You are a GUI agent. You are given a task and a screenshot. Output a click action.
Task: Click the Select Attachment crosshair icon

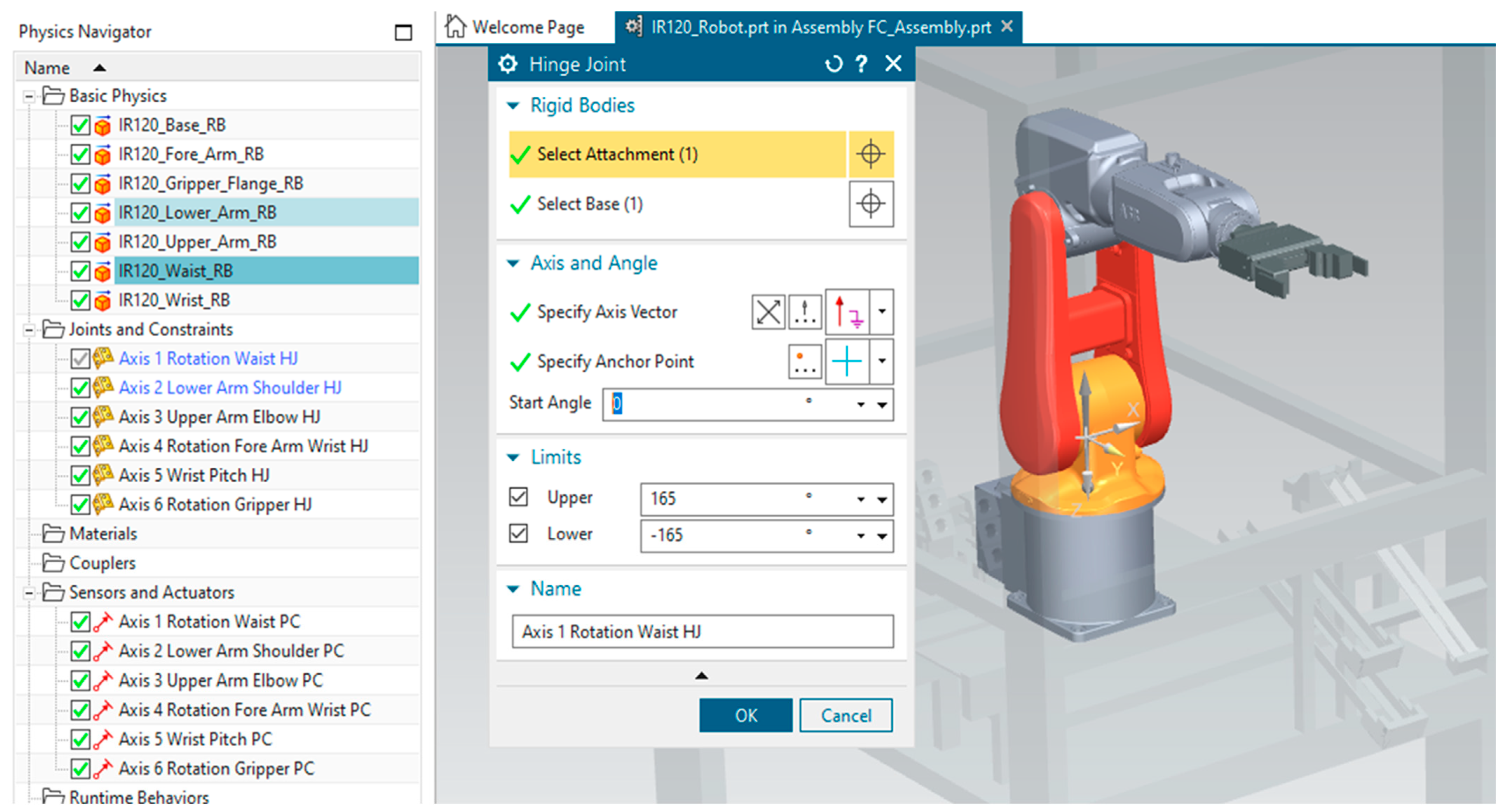871,154
